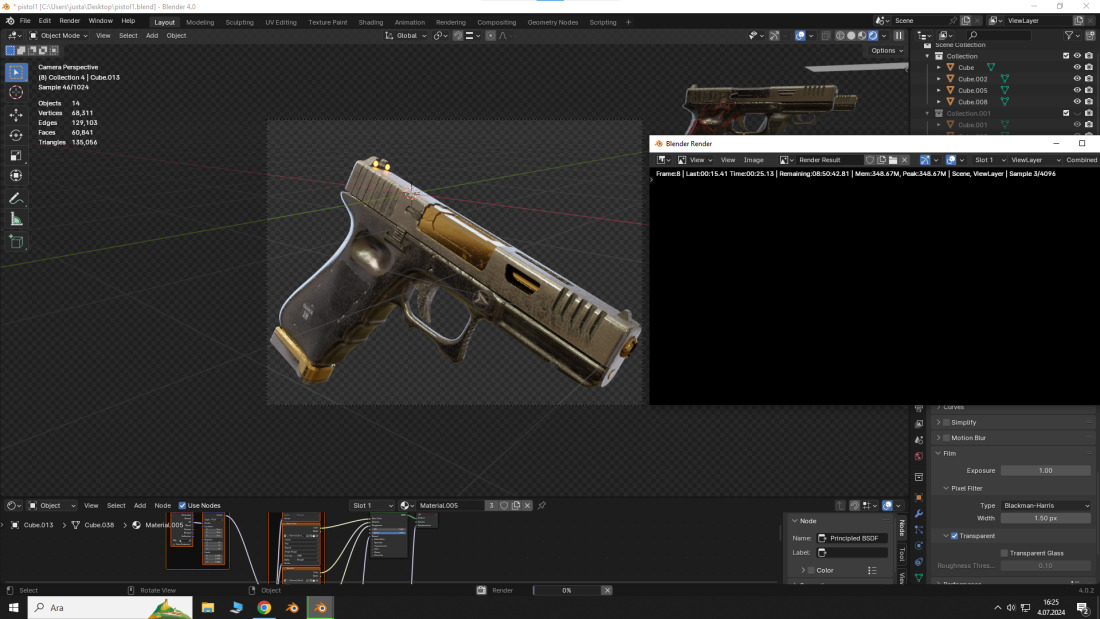Switch to wireframe viewport shading

point(840,36)
